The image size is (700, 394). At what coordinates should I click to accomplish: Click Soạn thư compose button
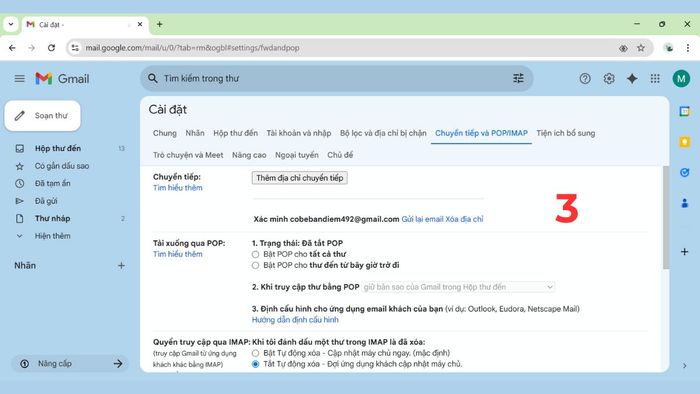point(43,116)
